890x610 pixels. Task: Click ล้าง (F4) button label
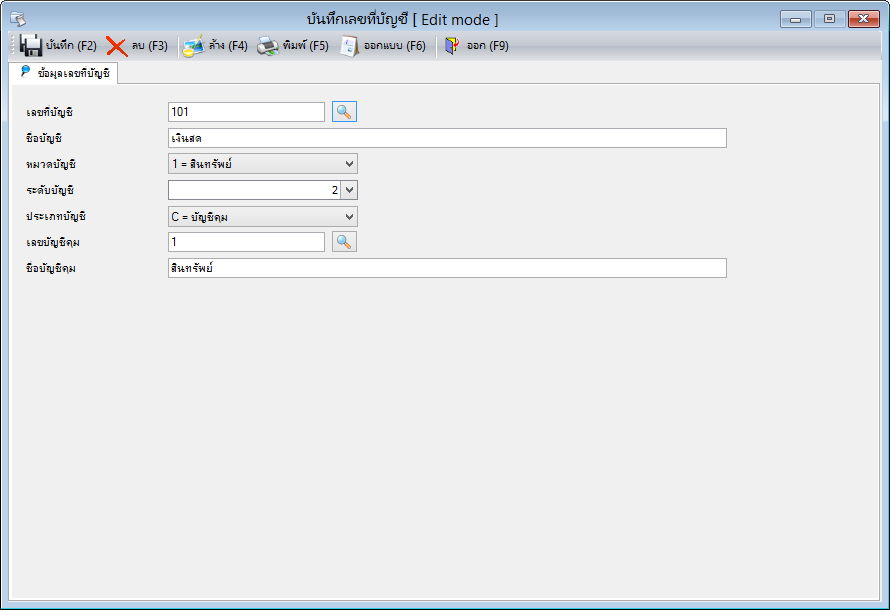click(228, 45)
